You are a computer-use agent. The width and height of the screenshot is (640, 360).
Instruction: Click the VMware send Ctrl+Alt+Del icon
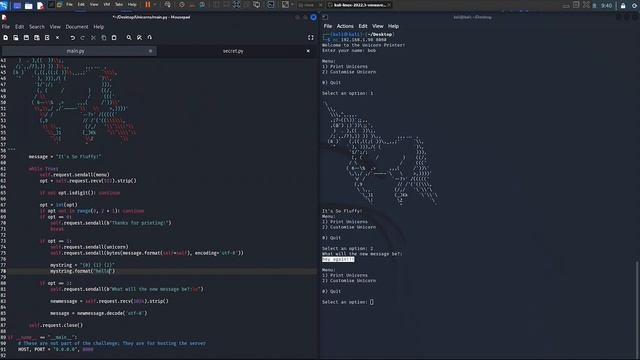click(168, 5)
